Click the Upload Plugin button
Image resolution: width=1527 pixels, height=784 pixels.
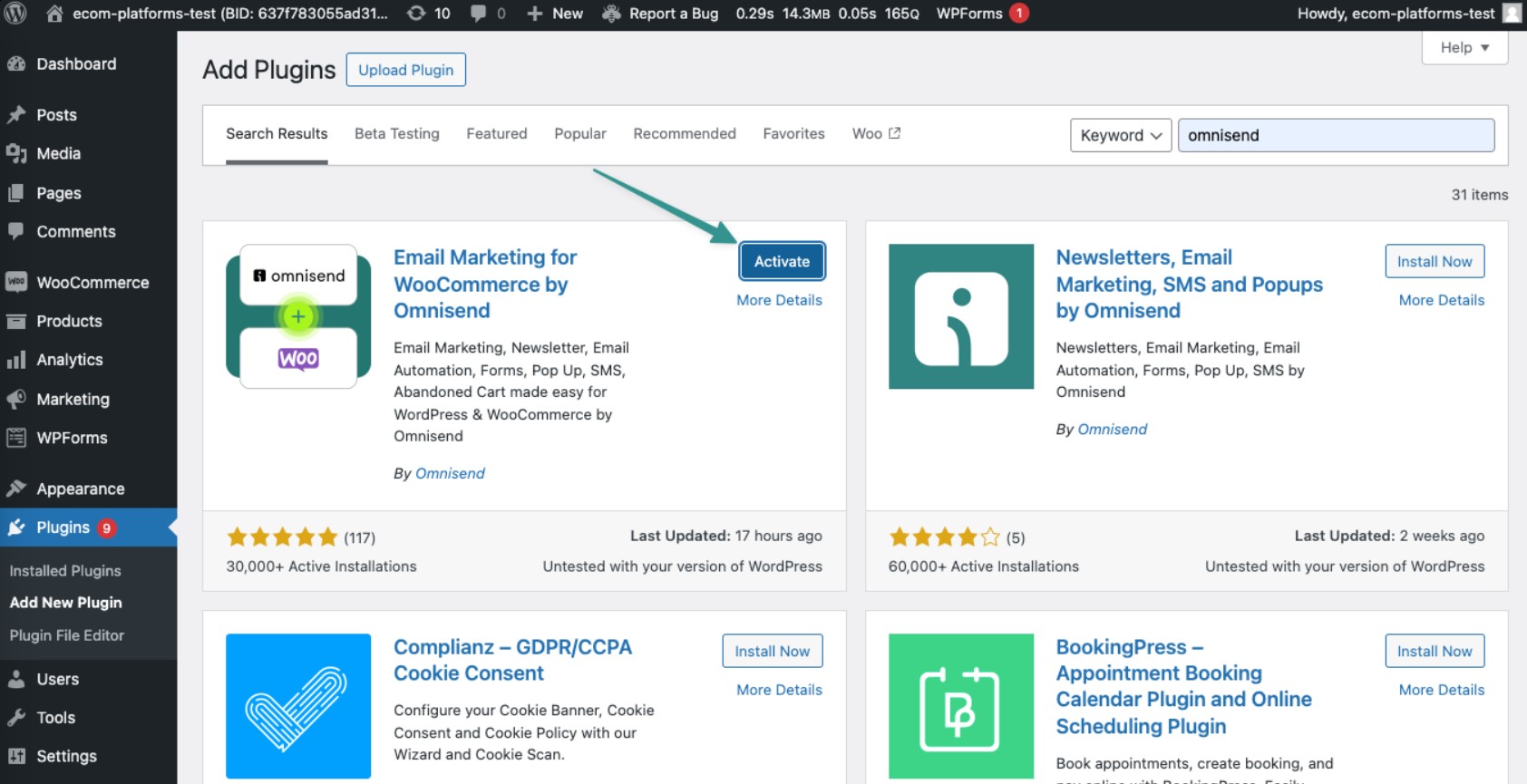pyautogui.click(x=406, y=70)
